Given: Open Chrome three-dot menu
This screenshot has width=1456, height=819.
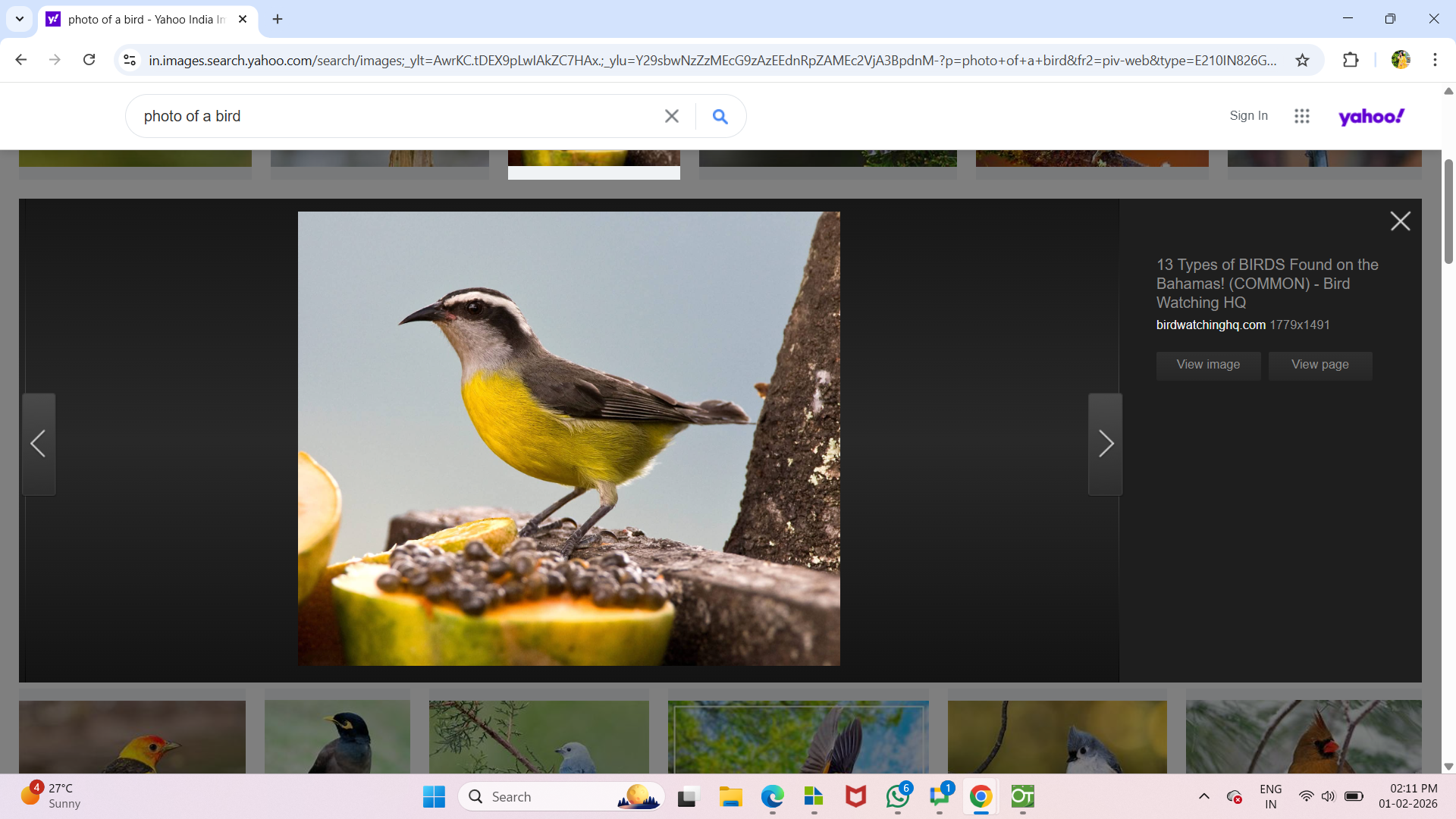Looking at the screenshot, I should [1435, 60].
